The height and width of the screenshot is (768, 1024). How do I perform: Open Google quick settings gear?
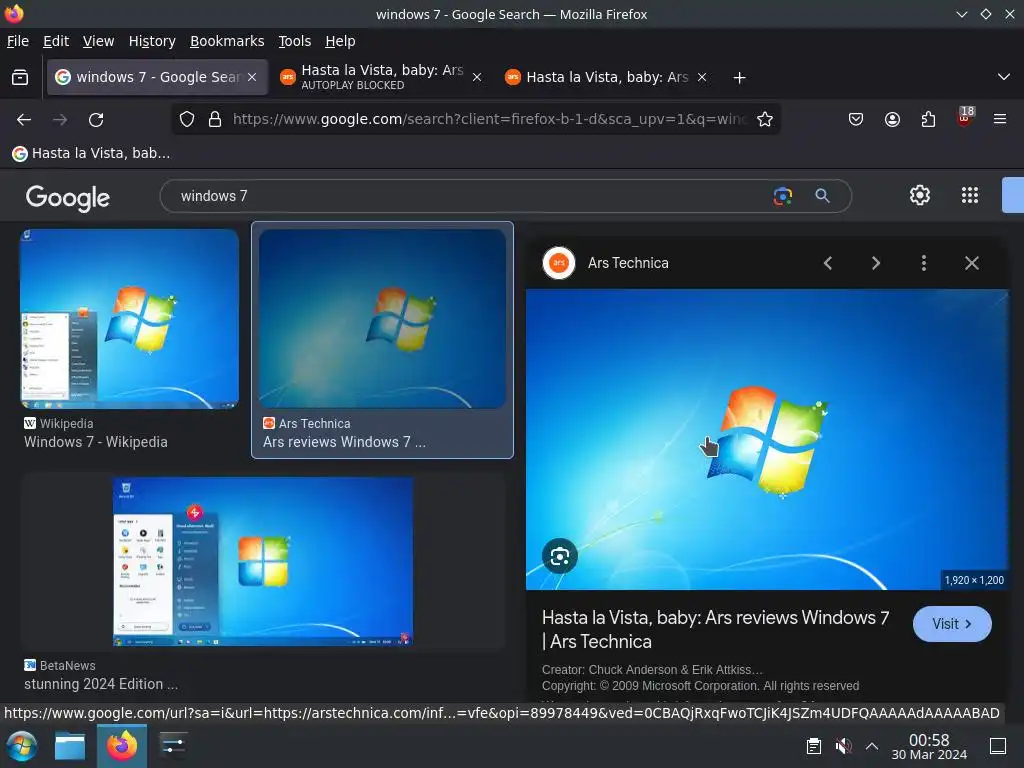pyautogui.click(x=920, y=195)
